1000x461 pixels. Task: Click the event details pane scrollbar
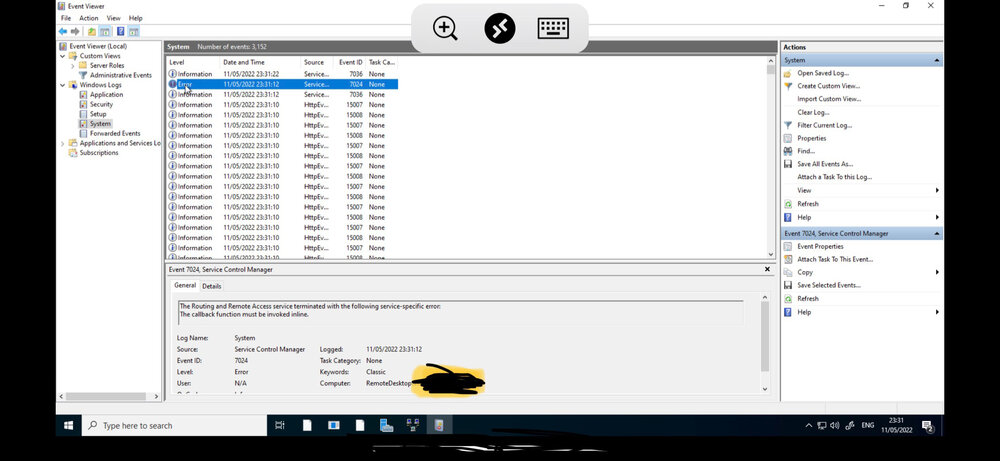(x=765, y=338)
